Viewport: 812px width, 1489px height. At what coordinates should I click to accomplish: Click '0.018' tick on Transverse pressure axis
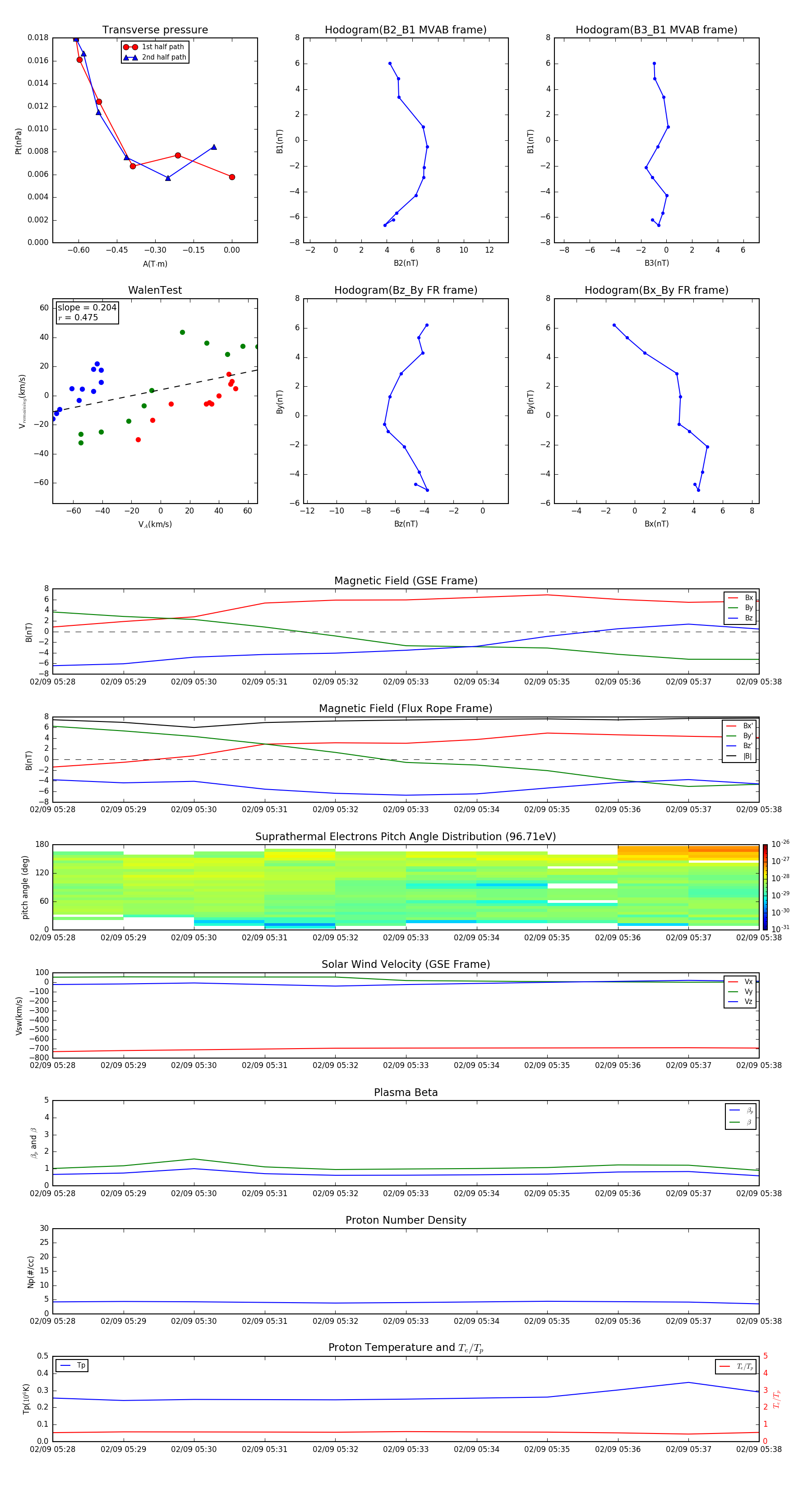pos(38,37)
